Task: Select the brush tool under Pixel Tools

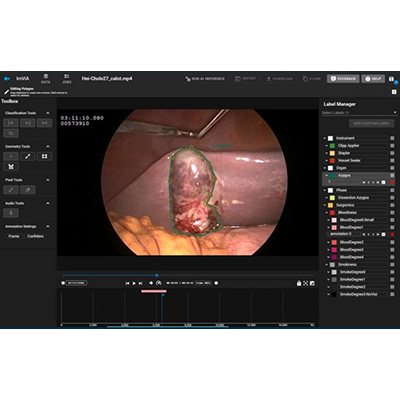Action: (11, 190)
